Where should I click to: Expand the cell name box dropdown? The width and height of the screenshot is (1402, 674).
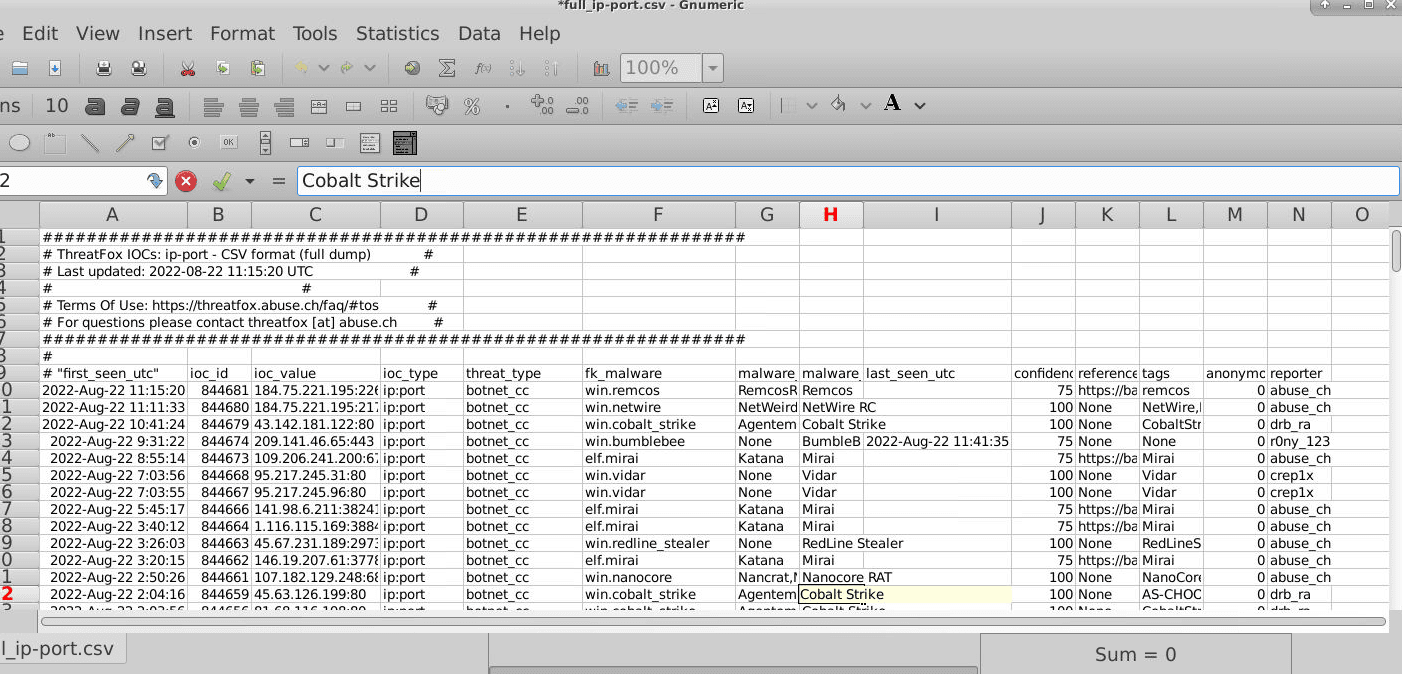154,181
